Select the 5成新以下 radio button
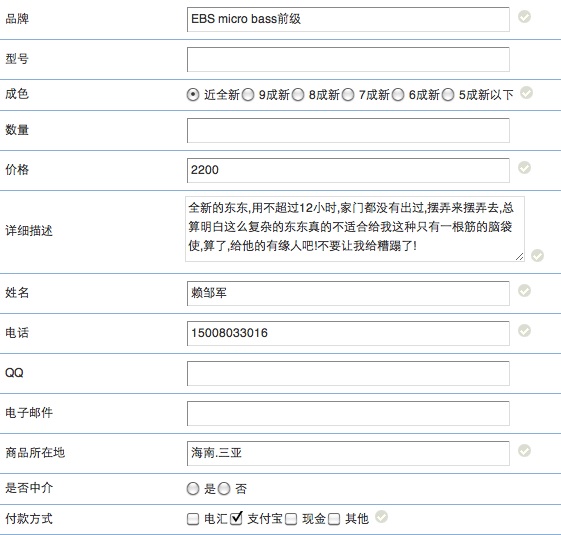561x535 pixels. coord(448,95)
